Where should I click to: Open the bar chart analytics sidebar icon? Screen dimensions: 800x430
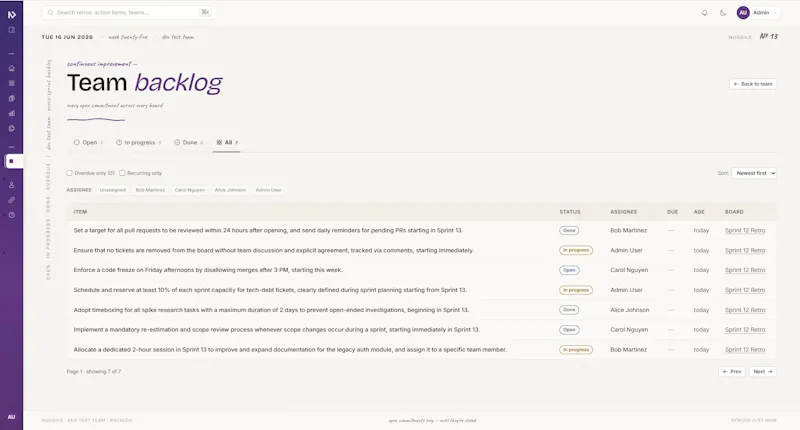pyautogui.click(x=11, y=113)
